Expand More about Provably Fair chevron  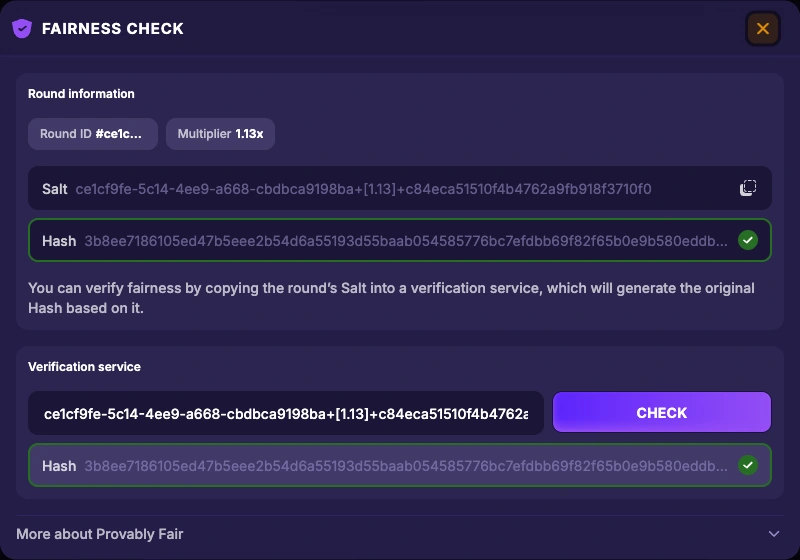[774, 534]
